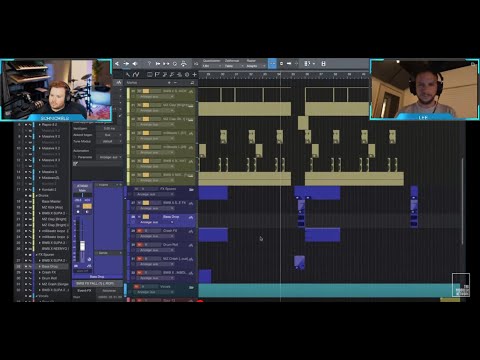The image size is (480, 360).
Task: Unmute the MZ Crash (Loud) track
Action: point(140,259)
